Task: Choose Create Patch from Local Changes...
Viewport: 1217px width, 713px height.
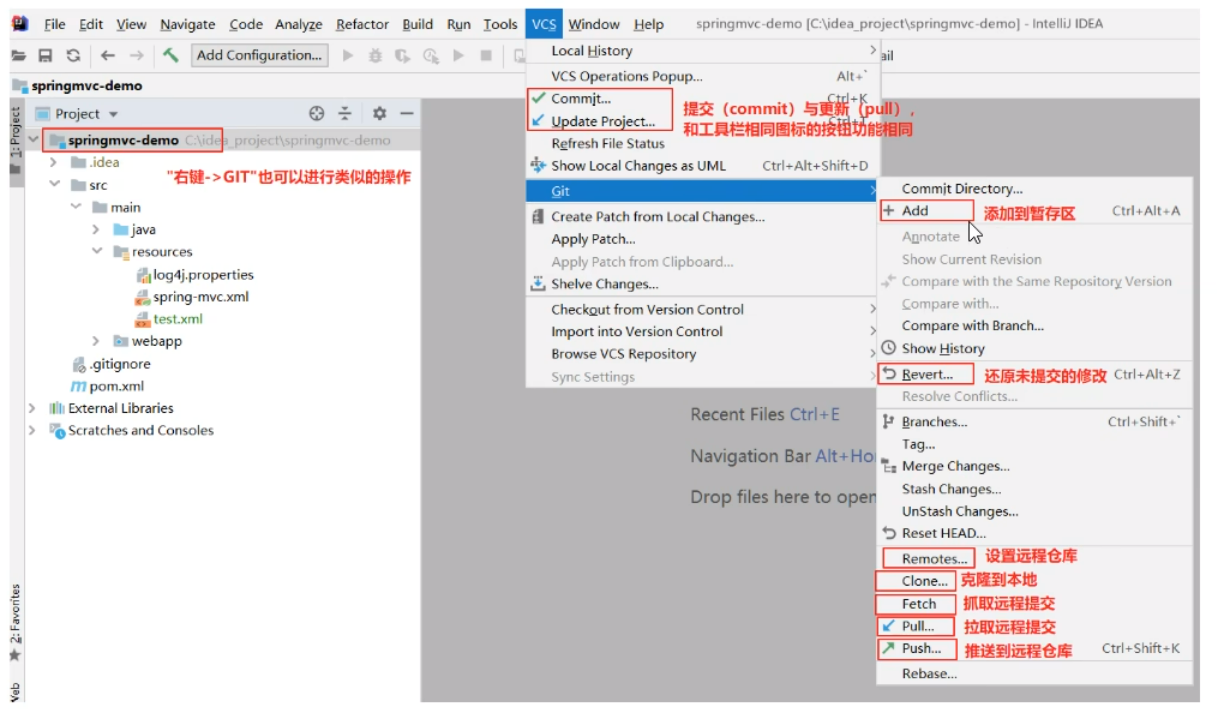Action: point(702,217)
